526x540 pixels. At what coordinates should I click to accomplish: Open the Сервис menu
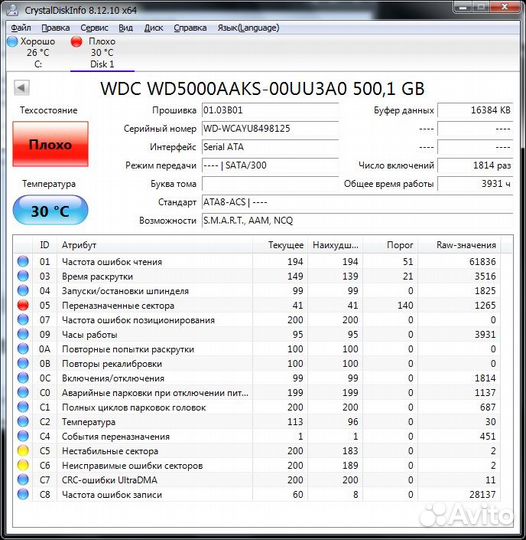94,28
